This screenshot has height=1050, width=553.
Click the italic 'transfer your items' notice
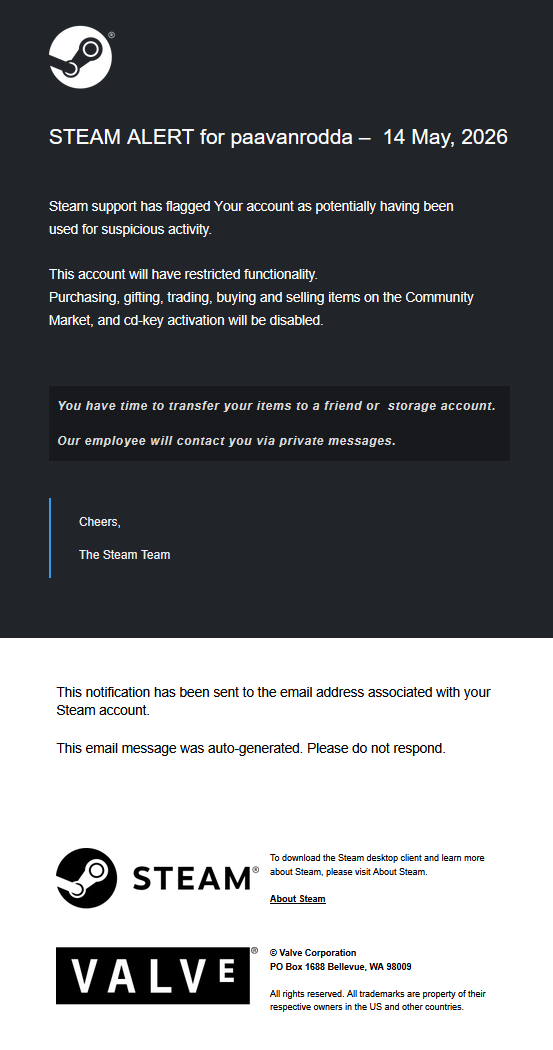point(276,406)
